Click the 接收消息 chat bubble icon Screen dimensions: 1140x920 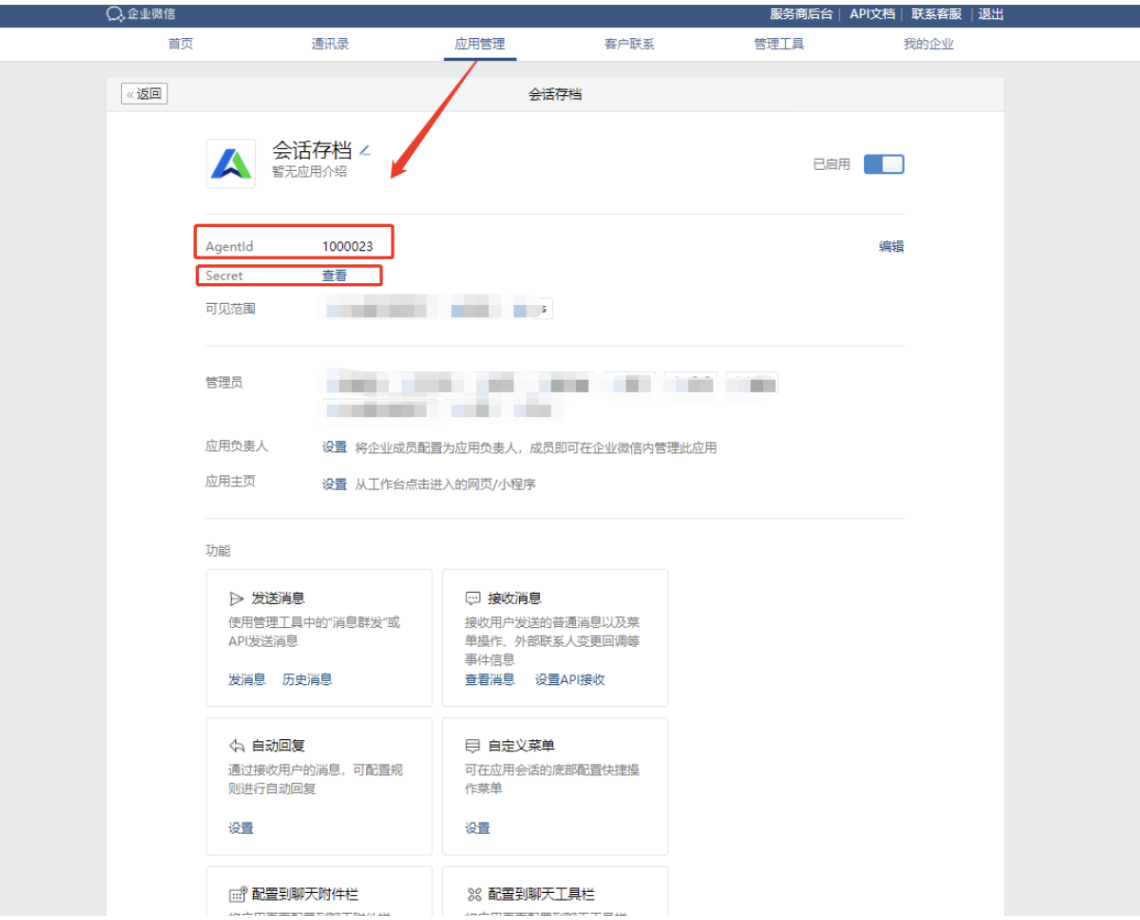(x=473, y=599)
